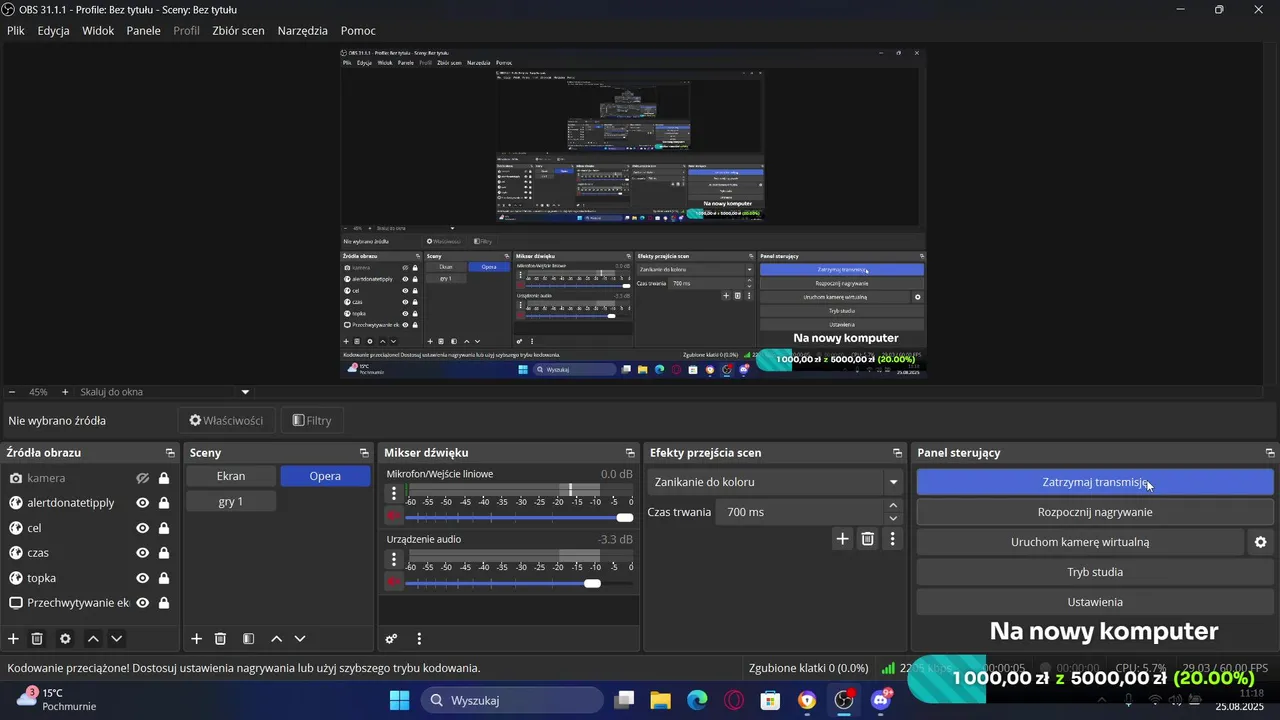Open three-dot menu for Urządzenie audio

394,558
